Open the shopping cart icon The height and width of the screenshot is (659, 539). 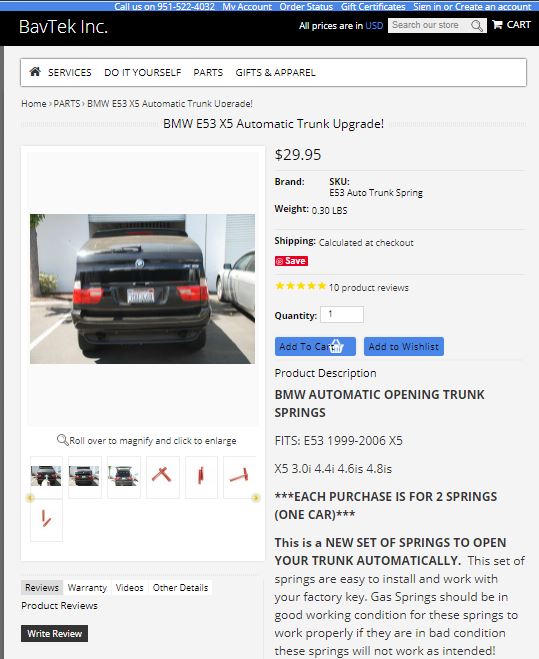[x=497, y=24]
